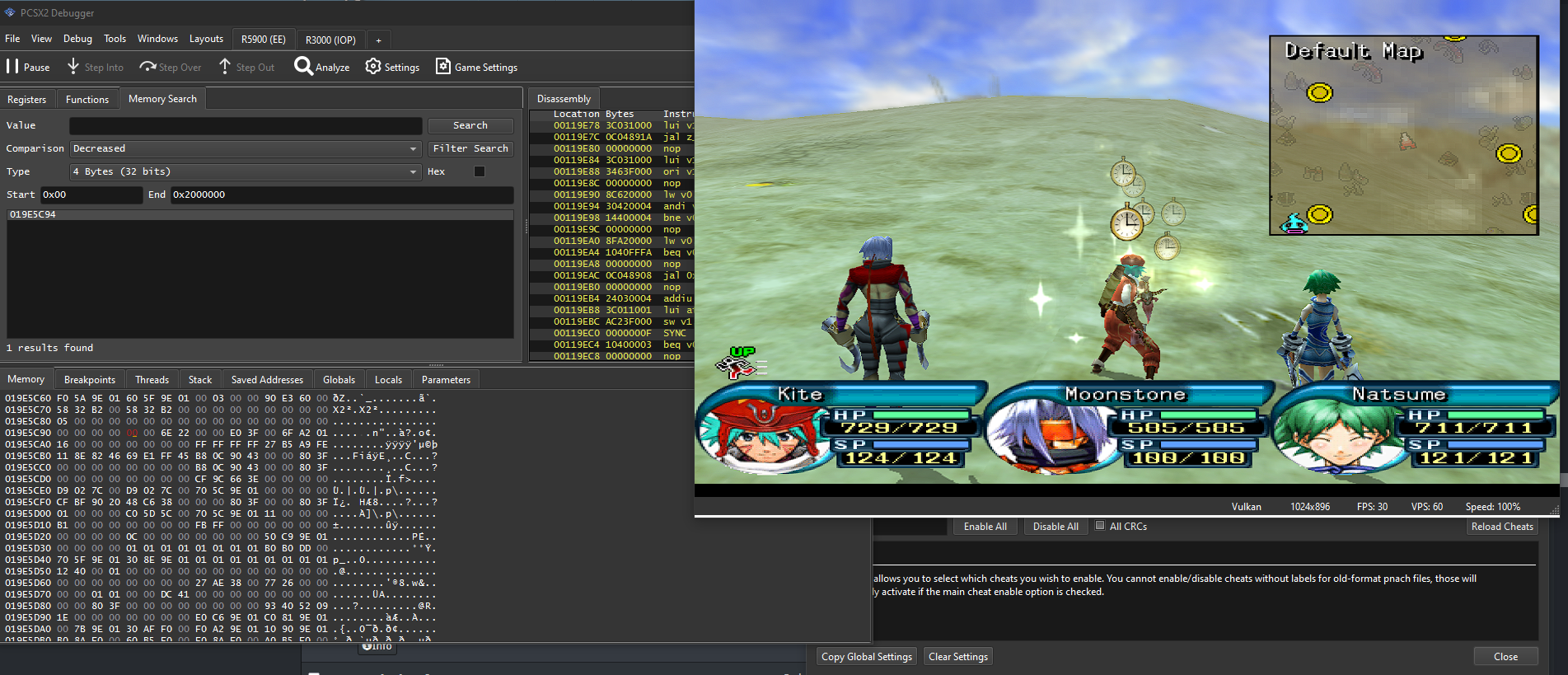This screenshot has width=1568, height=675.
Task: Focus the End address field
Action: point(342,195)
